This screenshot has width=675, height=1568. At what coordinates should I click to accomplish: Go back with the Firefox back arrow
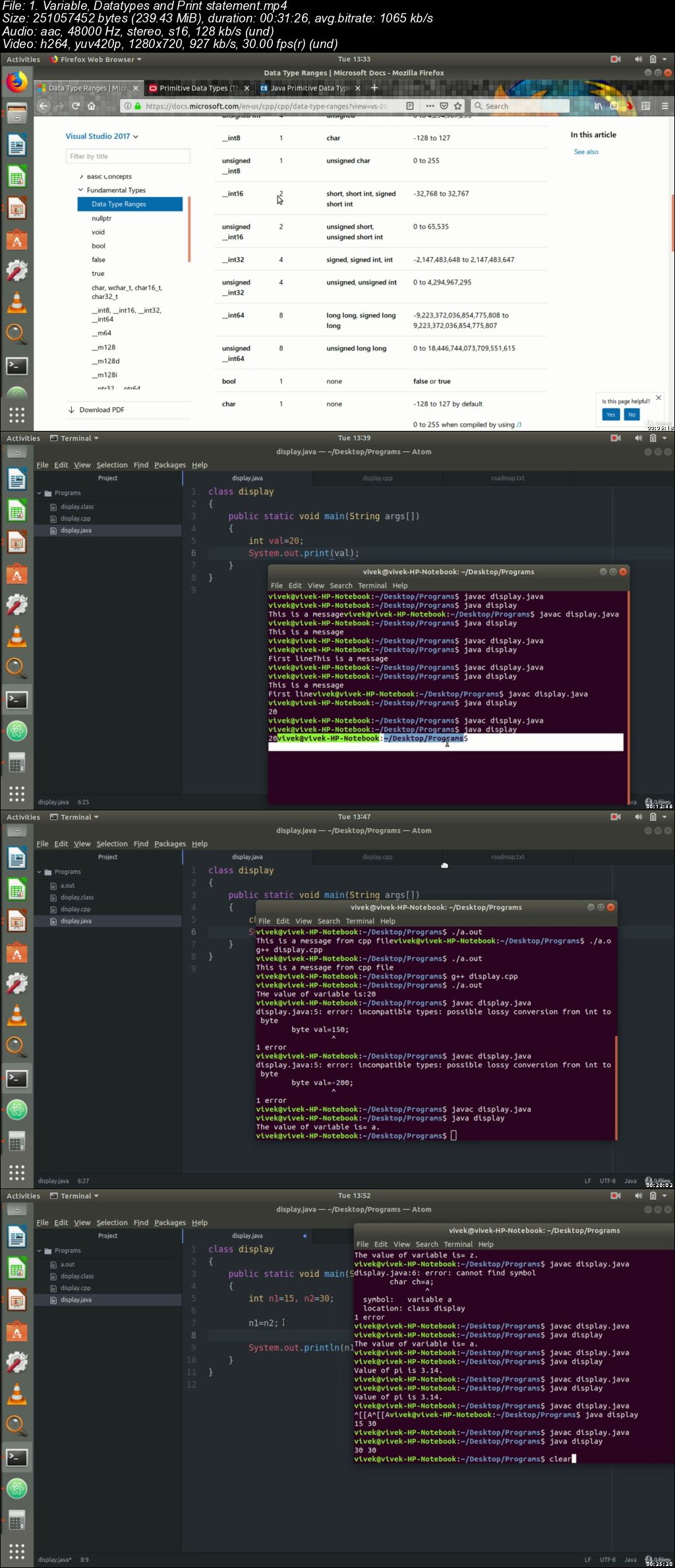click(x=44, y=105)
